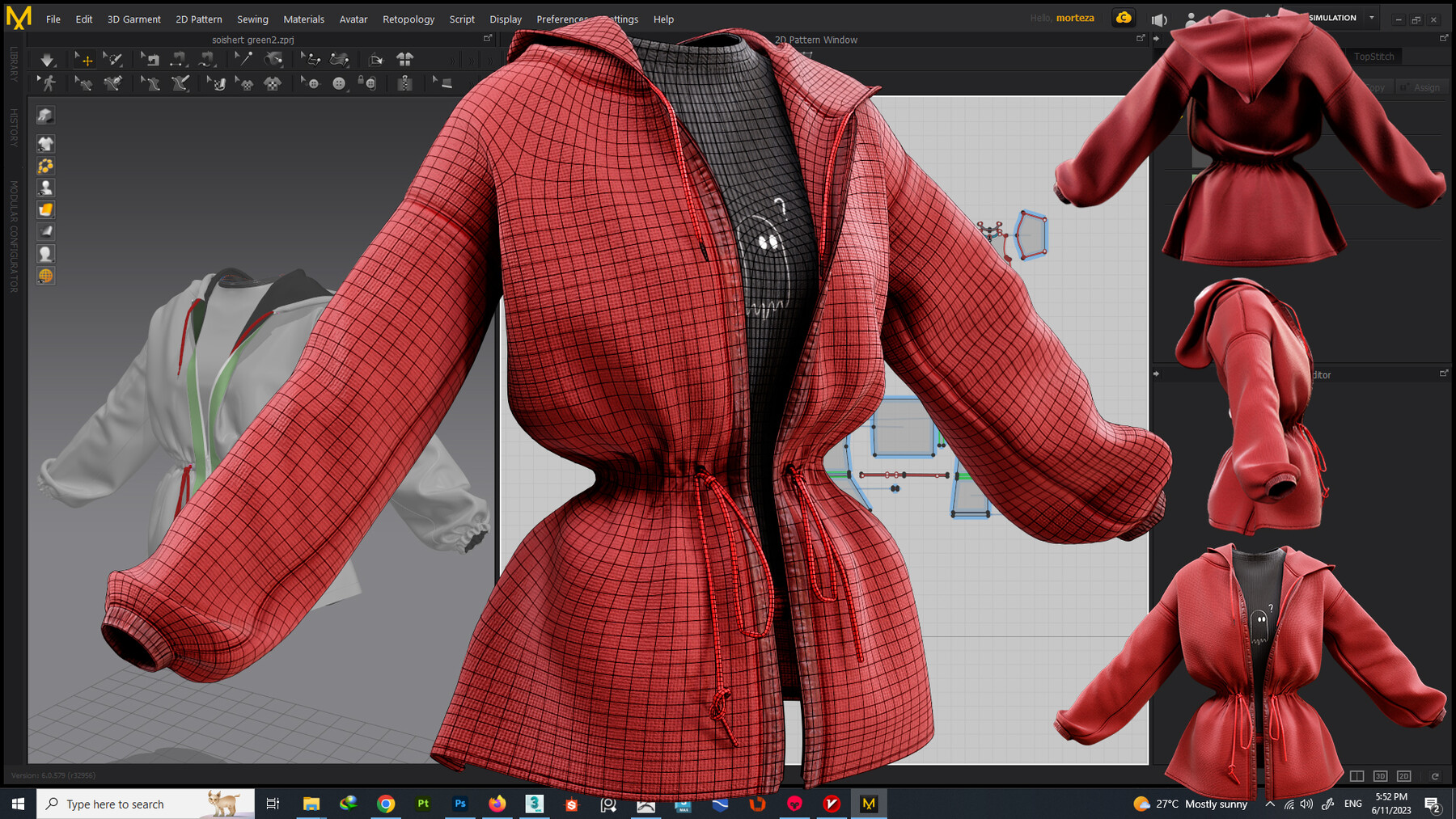Click the Assign button

pos(1422,87)
